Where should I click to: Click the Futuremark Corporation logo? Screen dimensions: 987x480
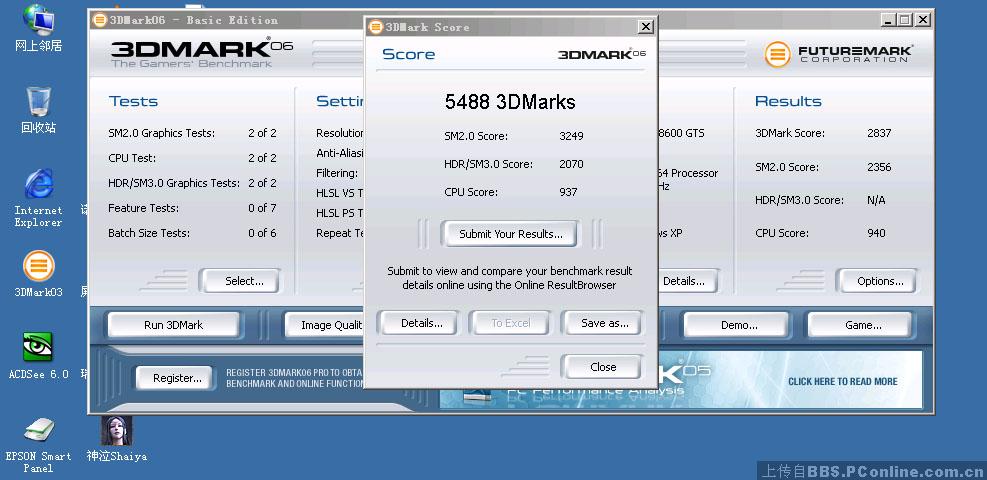pos(838,54)
